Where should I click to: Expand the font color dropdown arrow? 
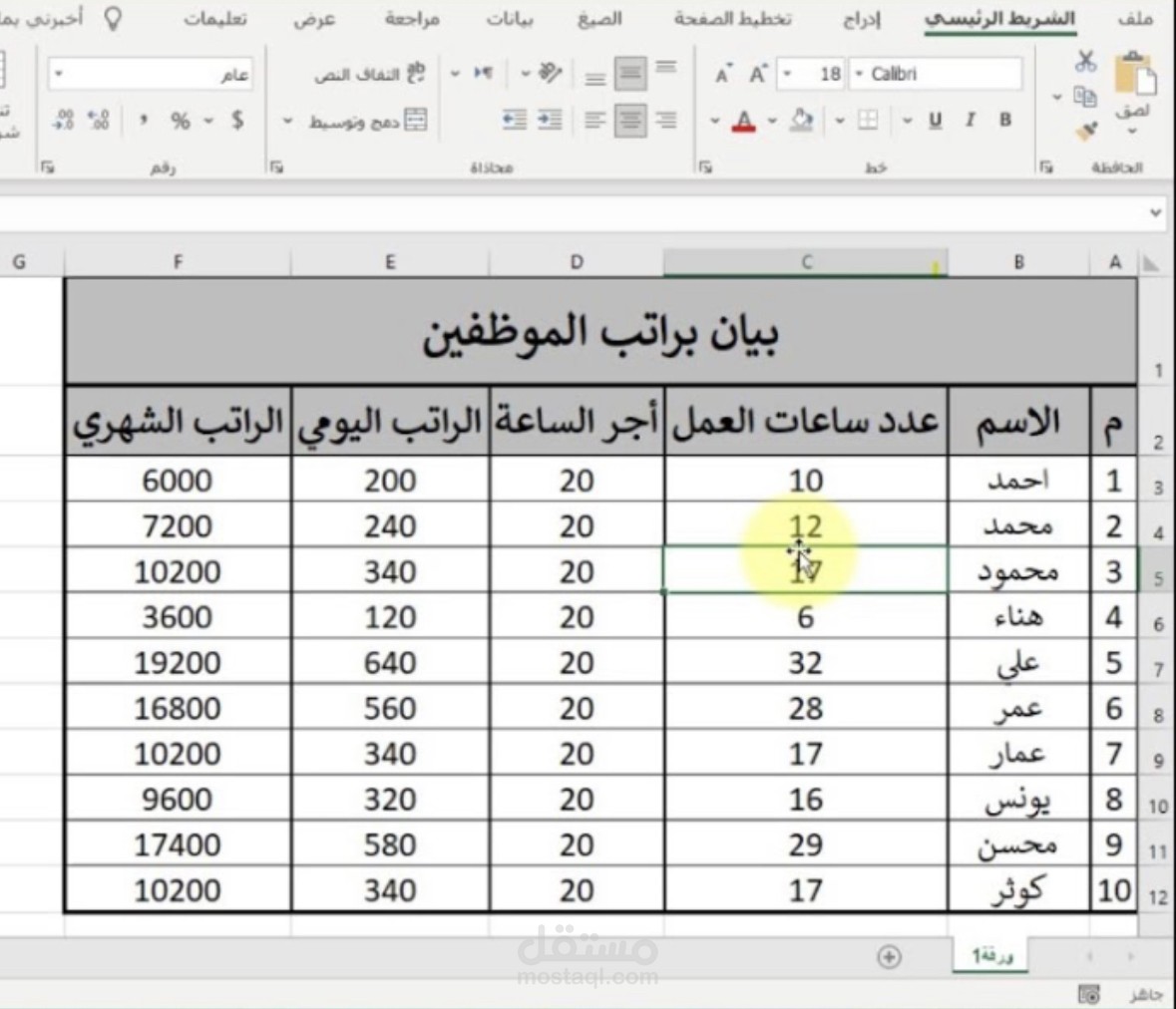coord(715,121)
